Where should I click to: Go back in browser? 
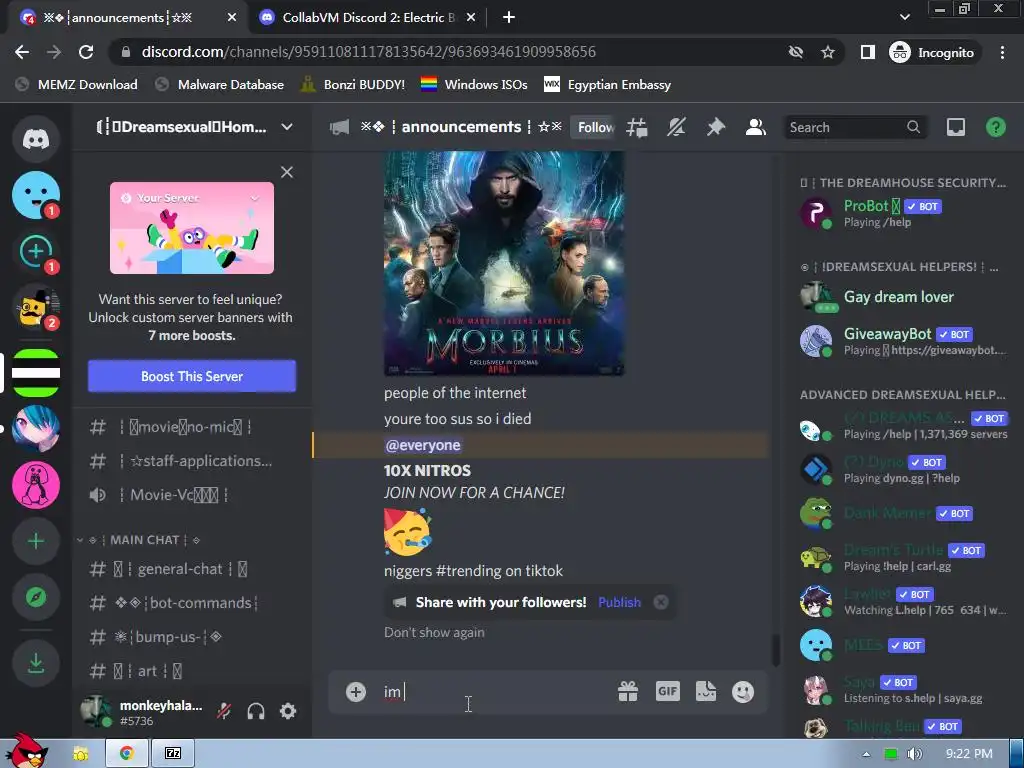point(22,52)
